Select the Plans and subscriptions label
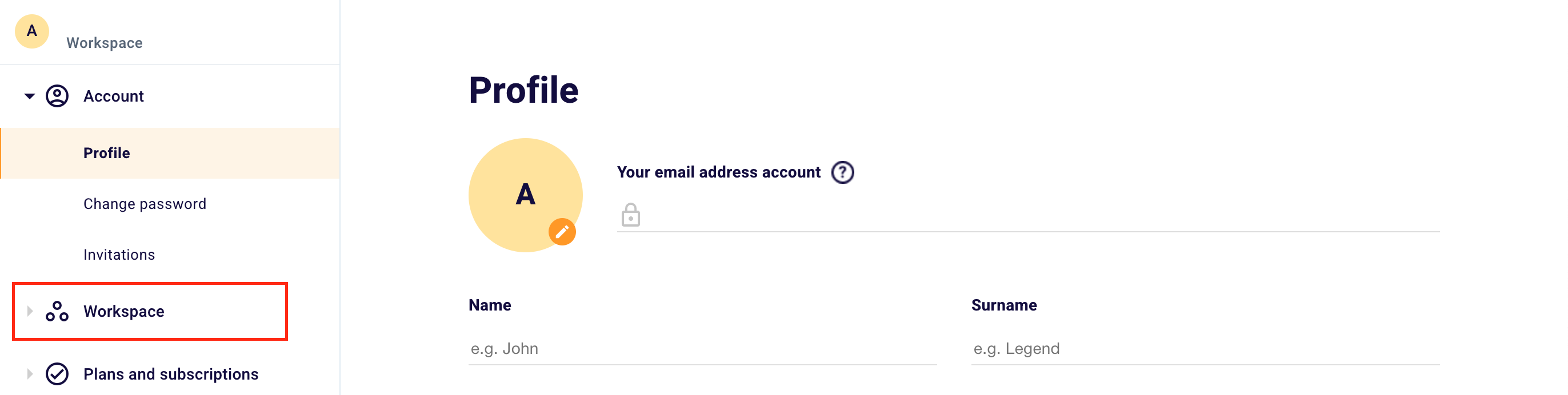This screenshot has width=1568, height=395. coord(170,374)
